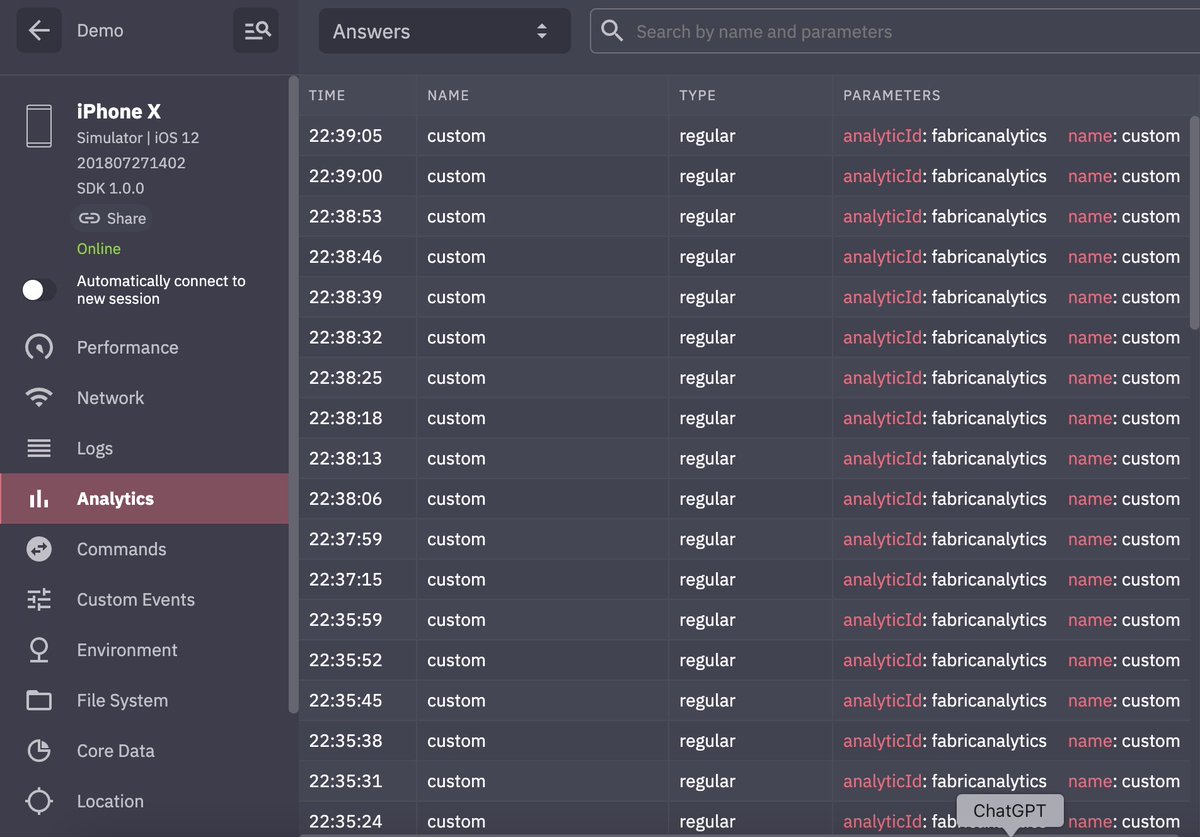This screenshot has width=1200, height=837.
Task: Click the Network wifi icon
Action: point(39,397)
